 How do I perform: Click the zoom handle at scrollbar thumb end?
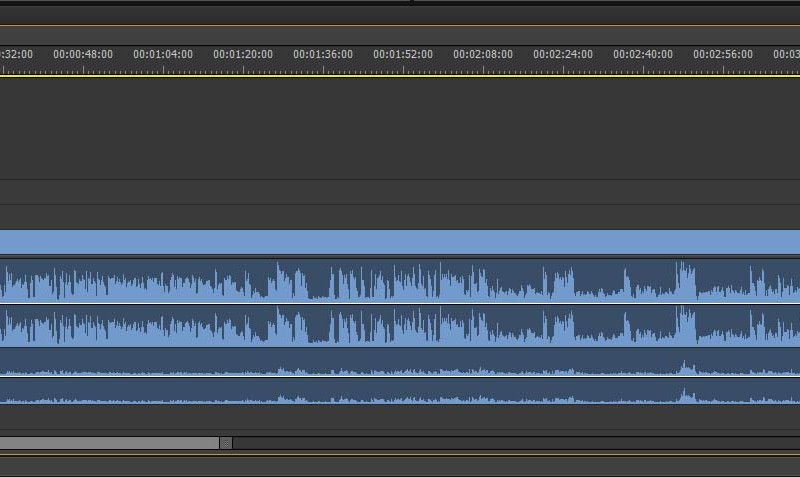pos(226,443)
